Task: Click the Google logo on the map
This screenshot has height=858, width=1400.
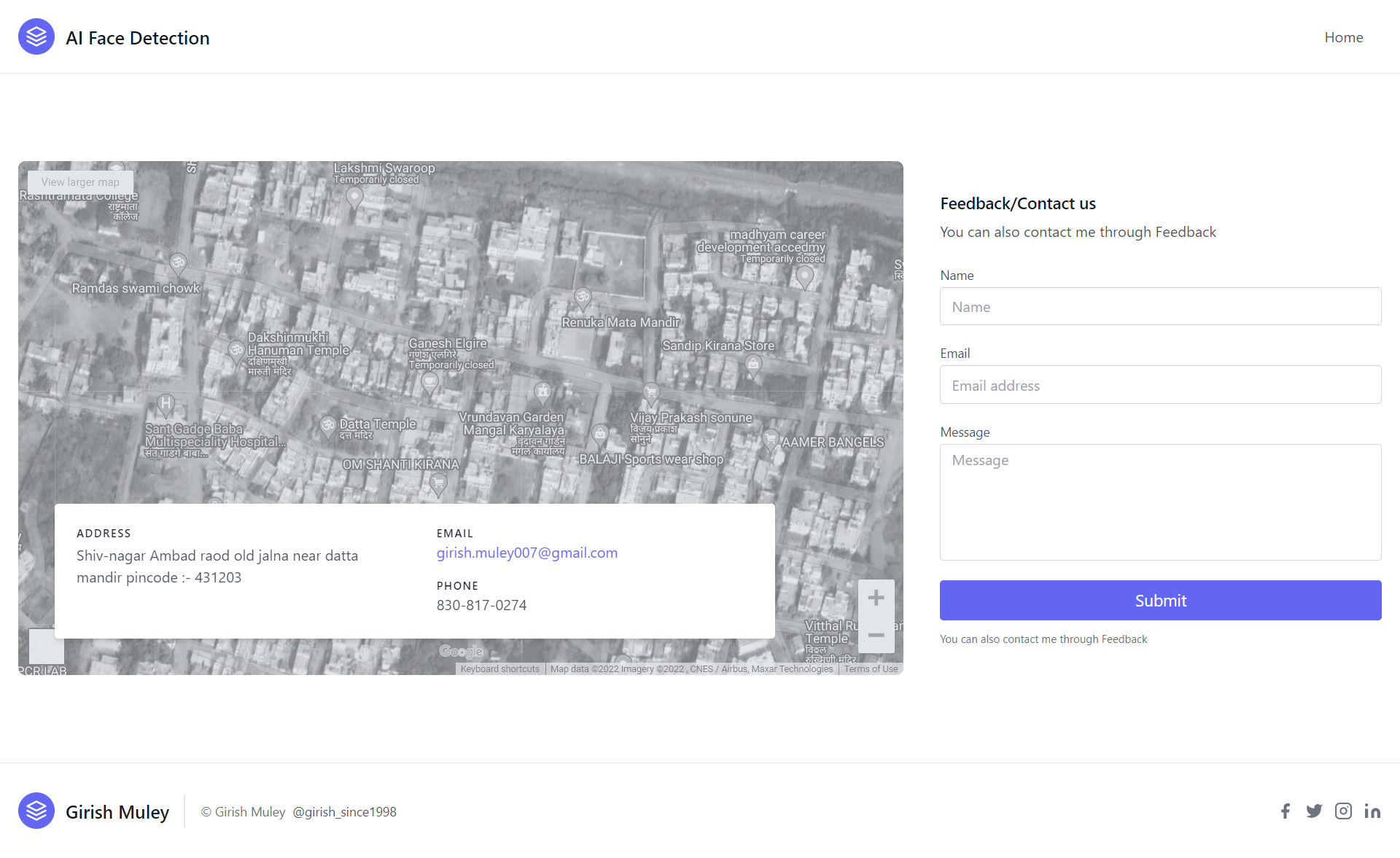Action: click(460, 651)
